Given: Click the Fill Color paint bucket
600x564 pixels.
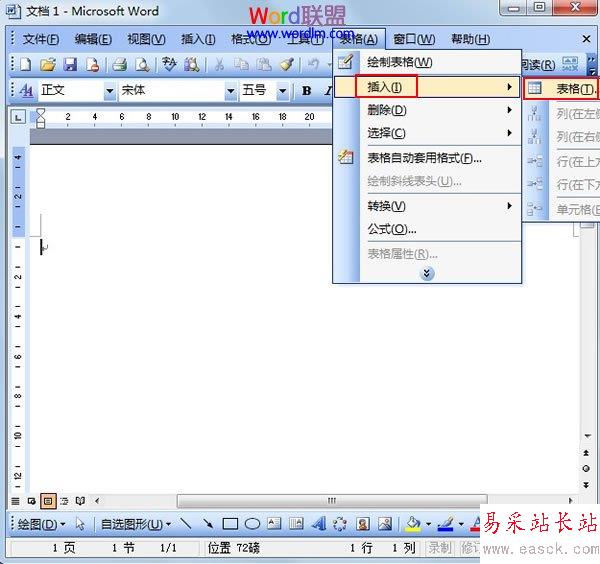Looking at the screenshot, I should click(x=413, y=524).
